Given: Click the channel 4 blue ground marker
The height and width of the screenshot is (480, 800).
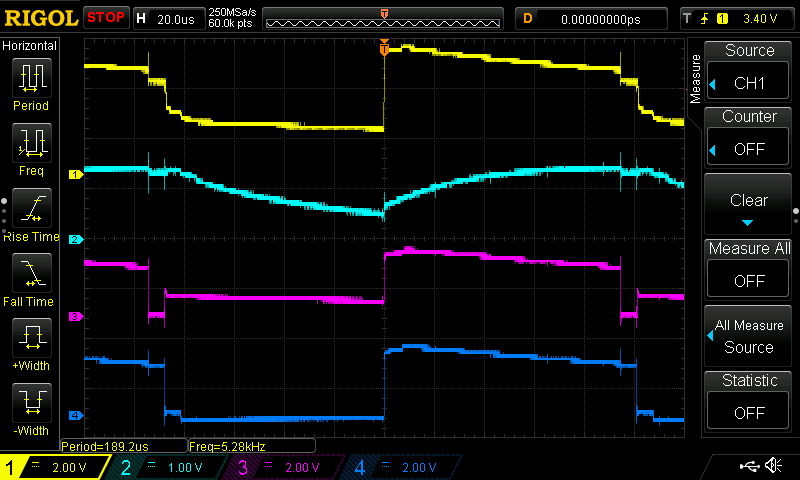Looking at the screenshot, I should (x=76, y=415).
